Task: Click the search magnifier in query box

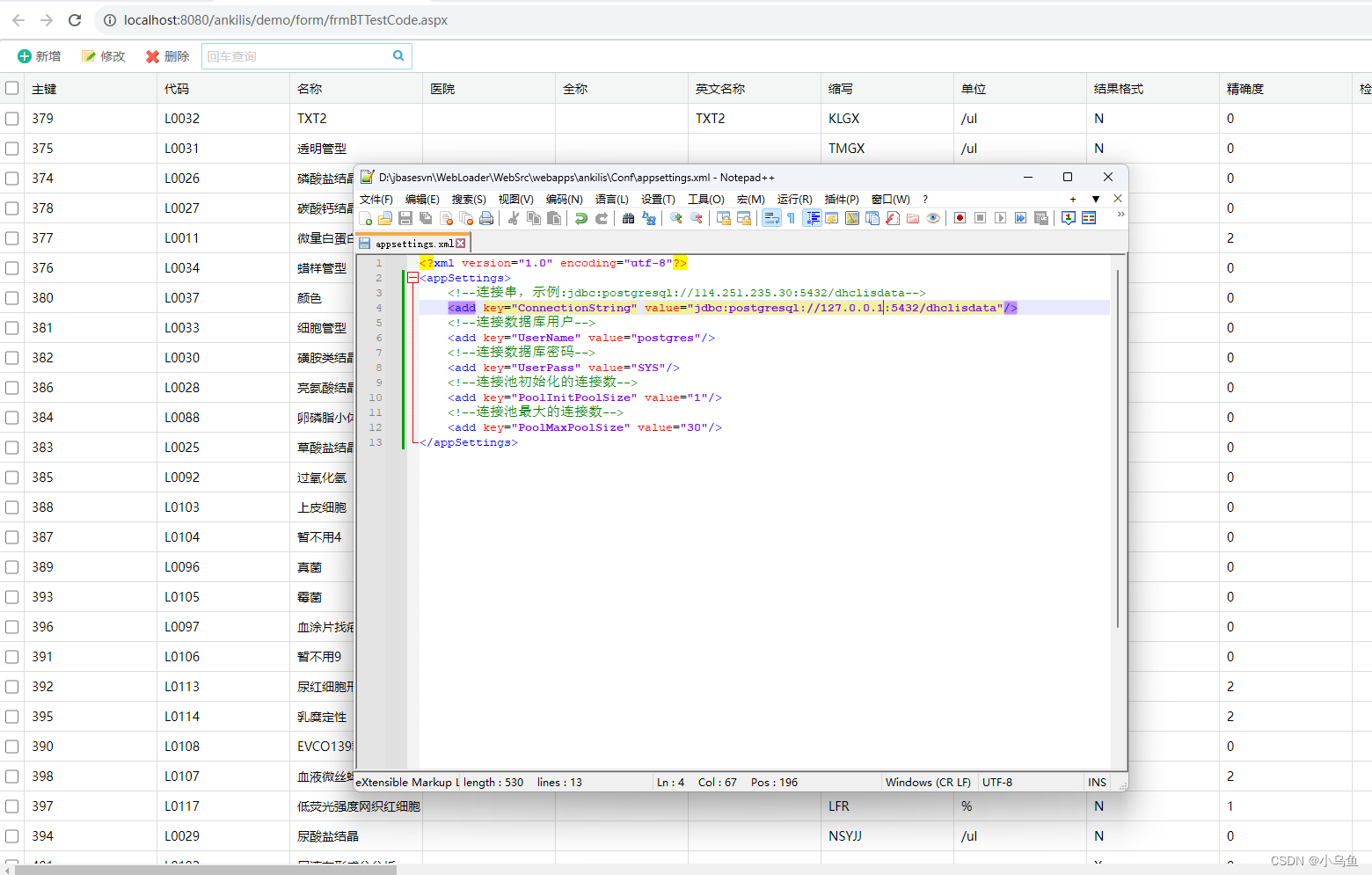Action: (398, 55)
